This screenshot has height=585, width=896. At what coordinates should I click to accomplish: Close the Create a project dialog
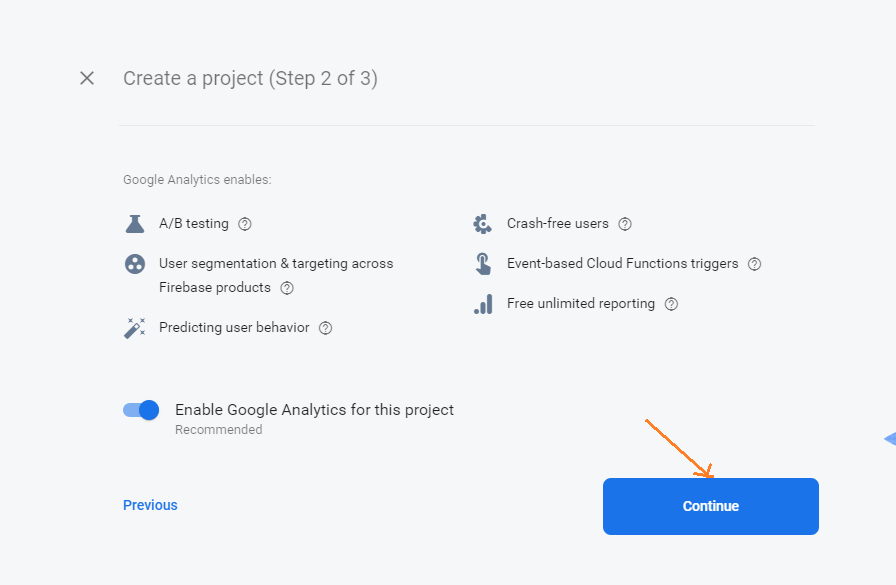(87, 78)
